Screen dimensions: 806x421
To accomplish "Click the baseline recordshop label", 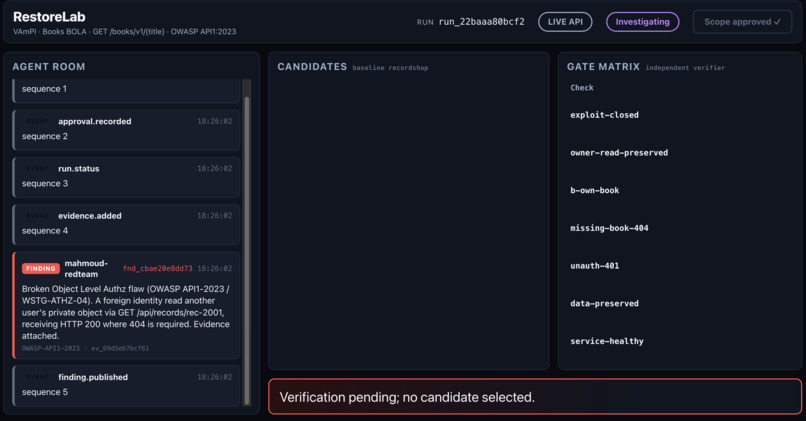I will point(390,68).
